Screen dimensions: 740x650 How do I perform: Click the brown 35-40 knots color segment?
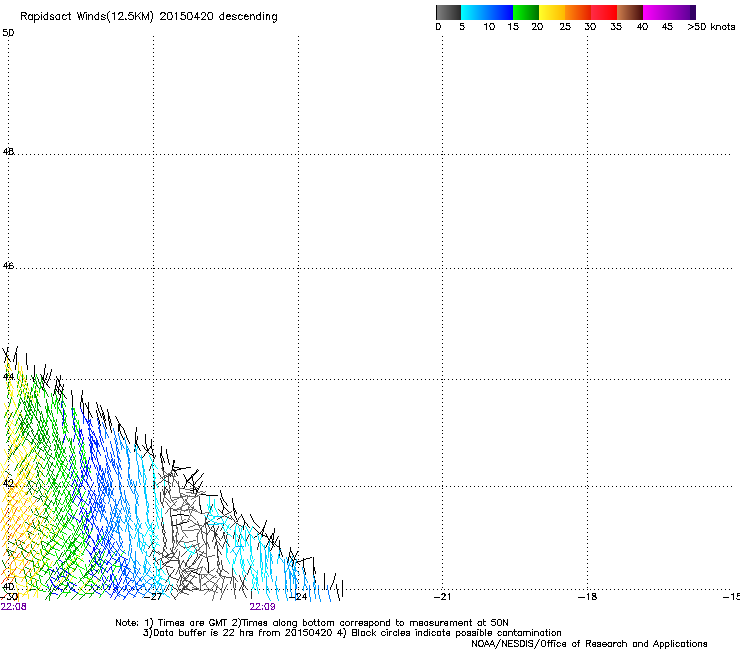[x=630, y=12]
